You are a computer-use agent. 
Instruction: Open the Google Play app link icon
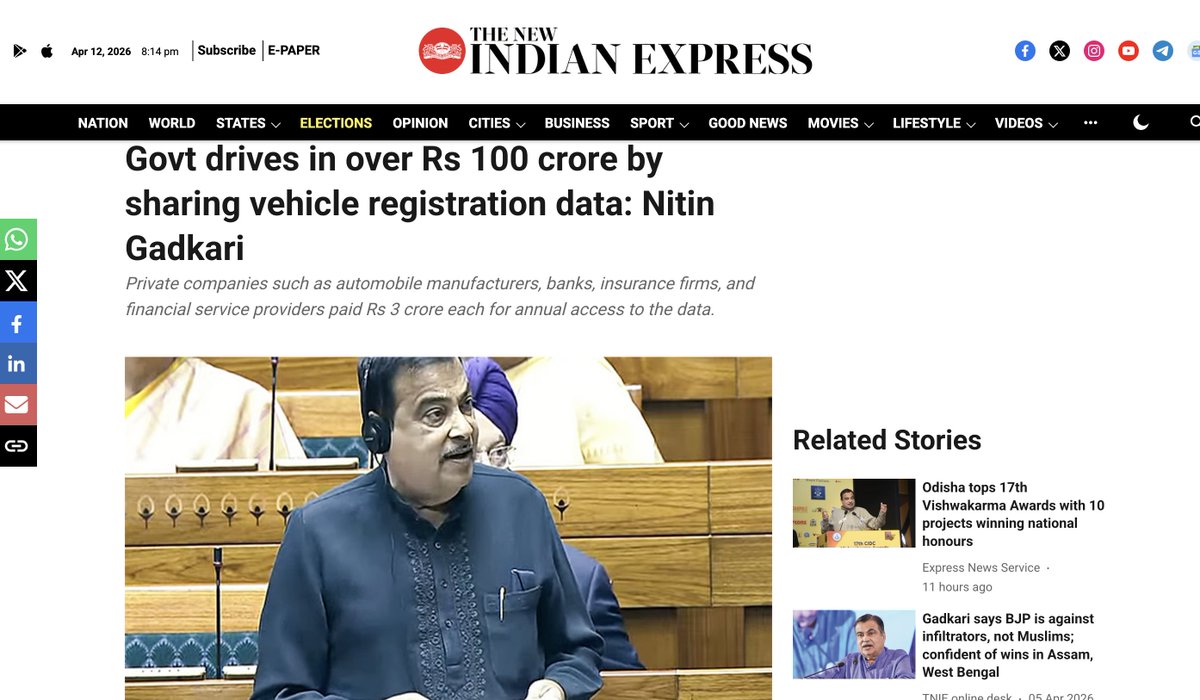pyautogui.click(x=20, y=51)
